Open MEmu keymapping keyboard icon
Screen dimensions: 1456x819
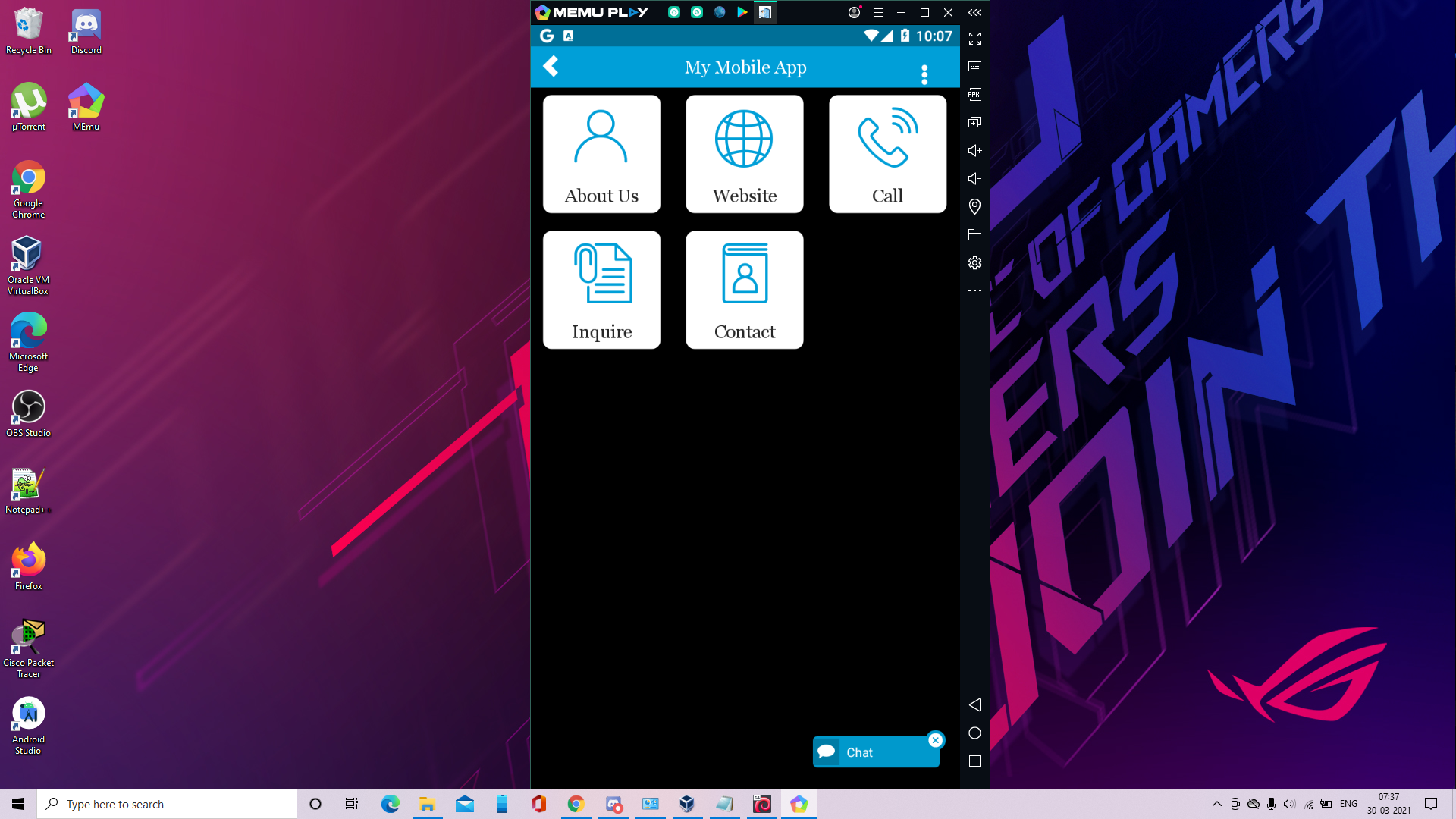coord(974,67)
